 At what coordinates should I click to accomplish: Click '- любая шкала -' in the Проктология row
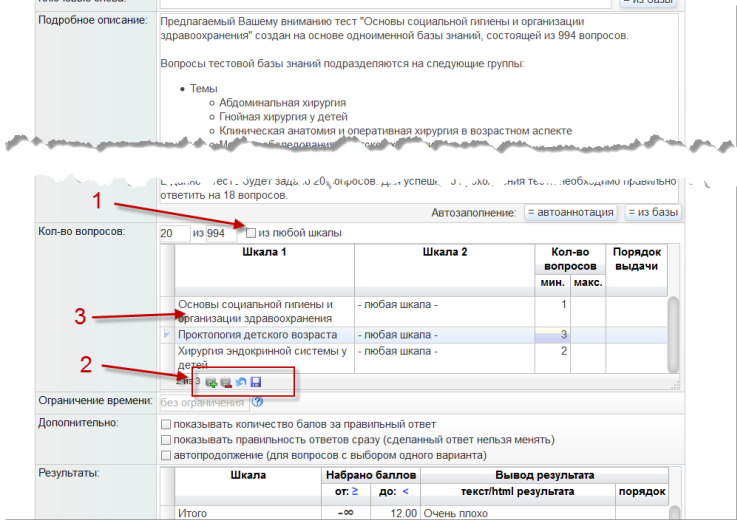398,335
